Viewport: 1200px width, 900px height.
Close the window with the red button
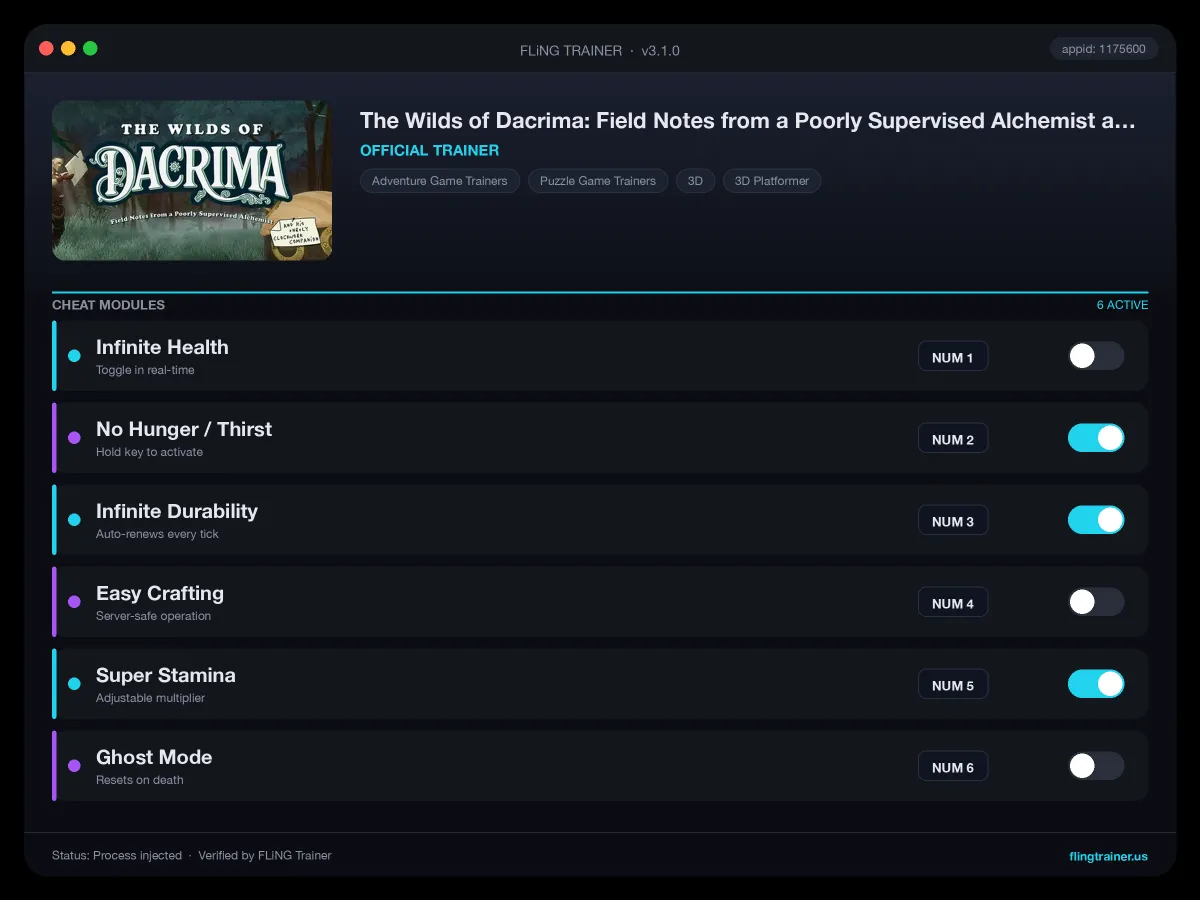point(46,48)
